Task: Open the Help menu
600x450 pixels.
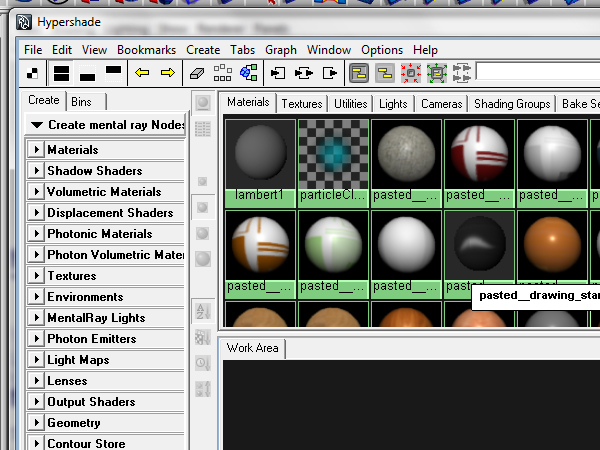Action: click(x=425, y=50)
